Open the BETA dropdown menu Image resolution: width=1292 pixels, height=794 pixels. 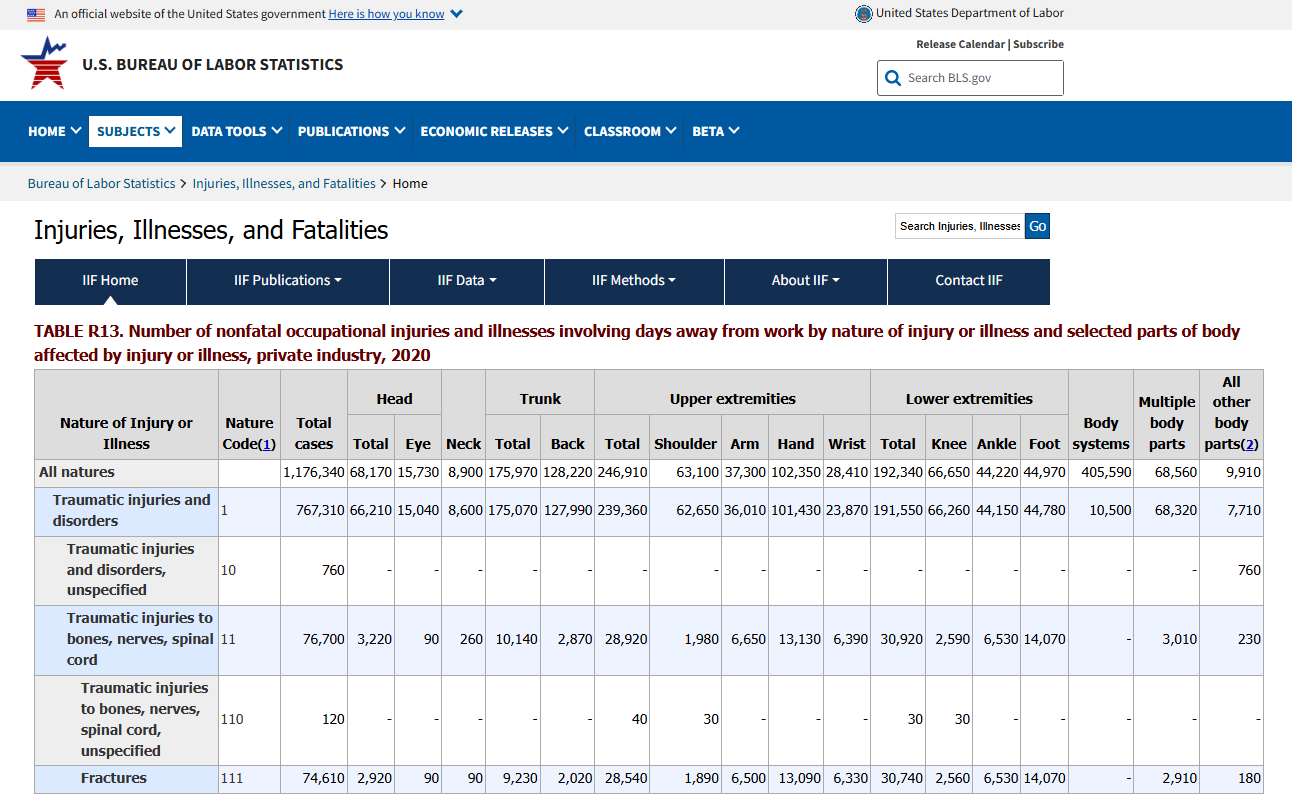(715, 131)
